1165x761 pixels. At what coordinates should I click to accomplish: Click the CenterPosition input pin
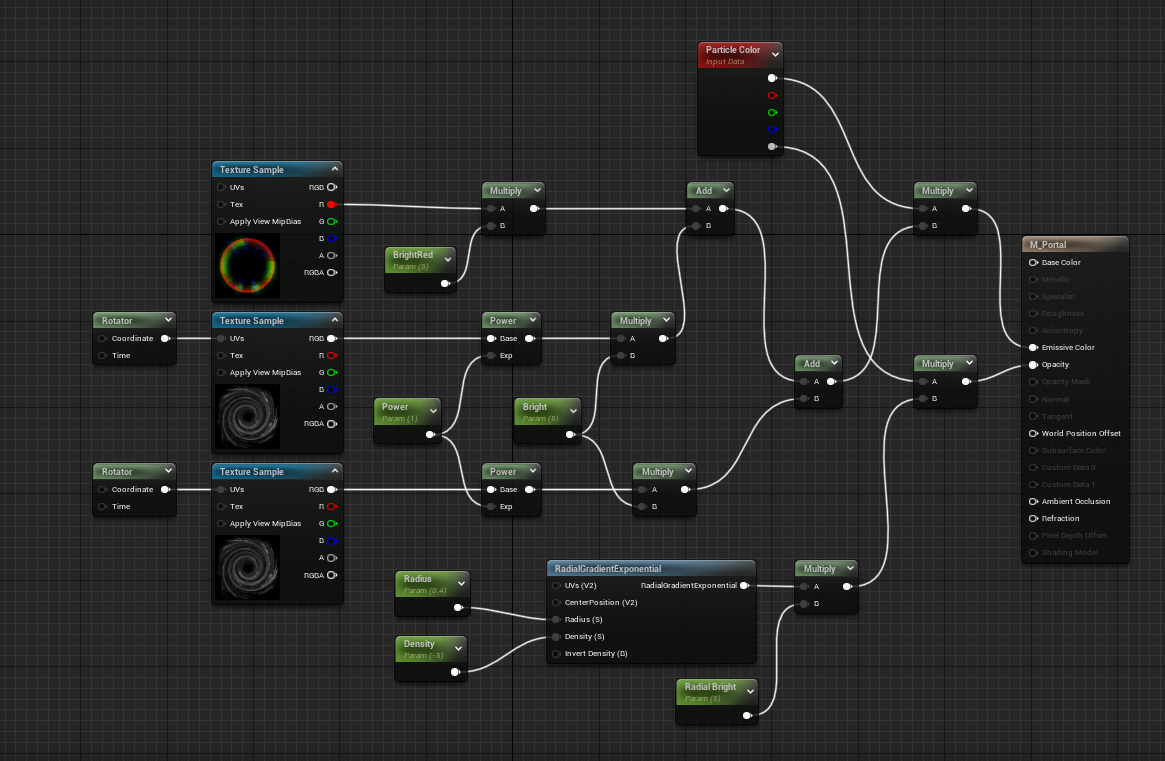556,603
